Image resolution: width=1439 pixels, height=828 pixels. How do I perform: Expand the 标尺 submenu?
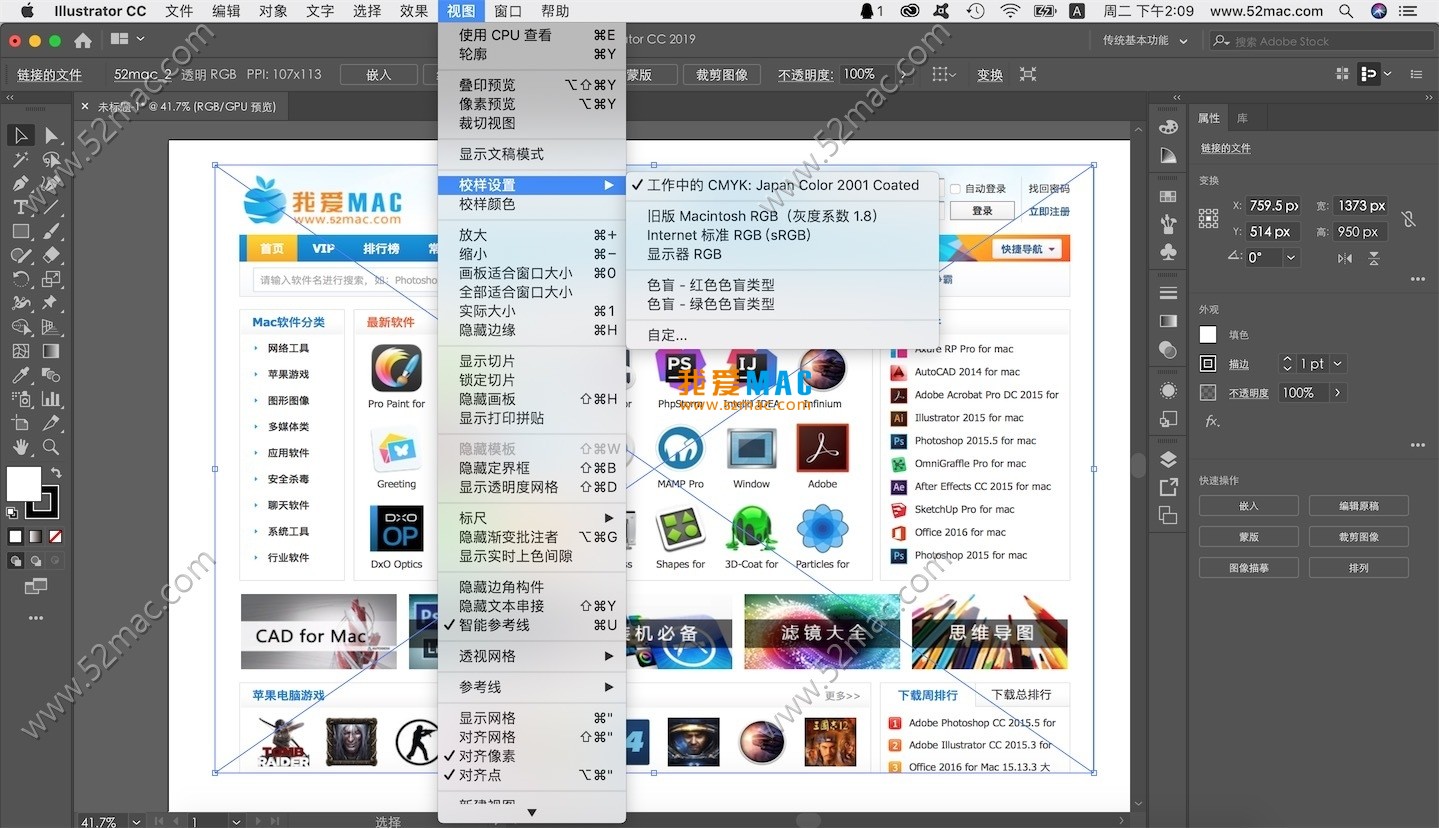pos(532,518)
